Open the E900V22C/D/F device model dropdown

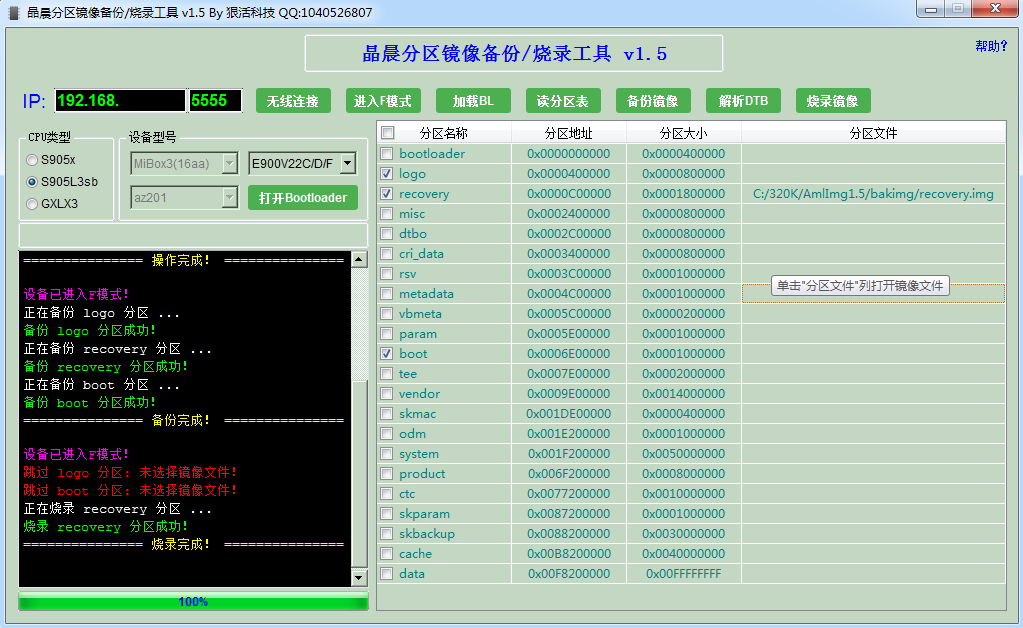pyautogui.click(x=303, y=164)
